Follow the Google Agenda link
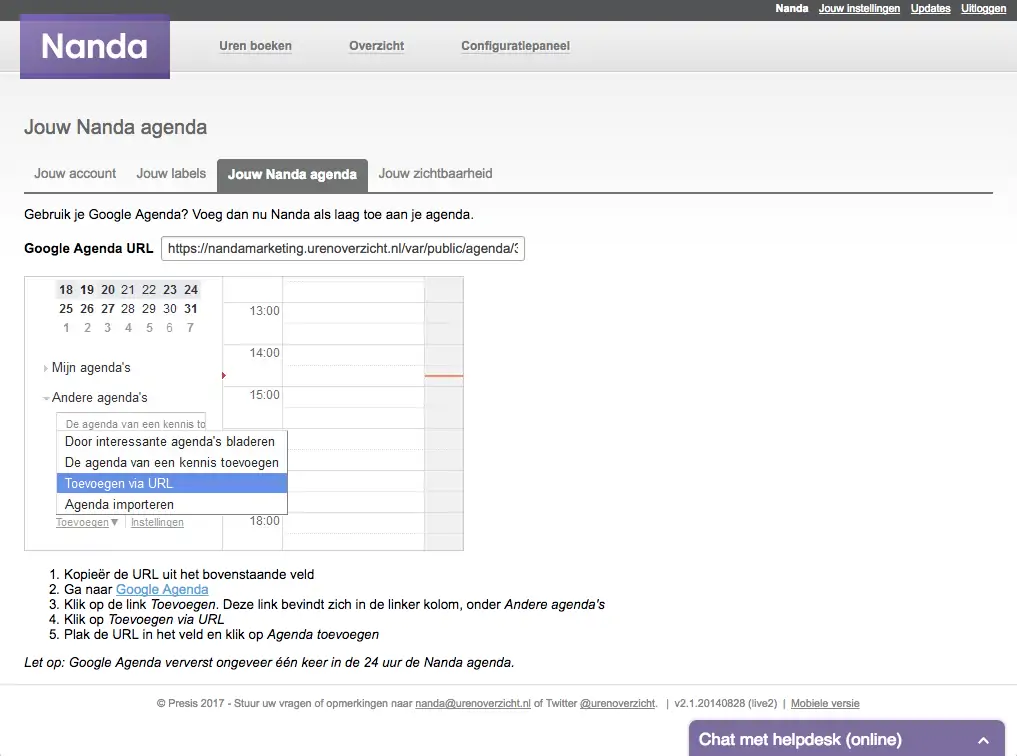 click(162, 589)
